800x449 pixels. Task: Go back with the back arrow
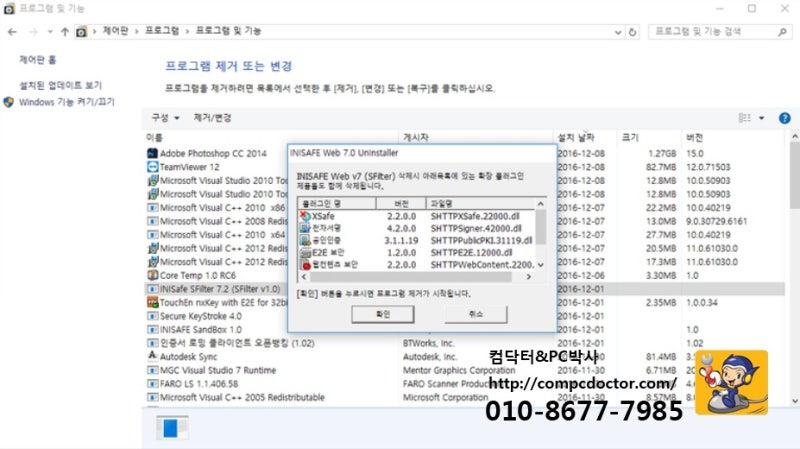pos(12,32)
